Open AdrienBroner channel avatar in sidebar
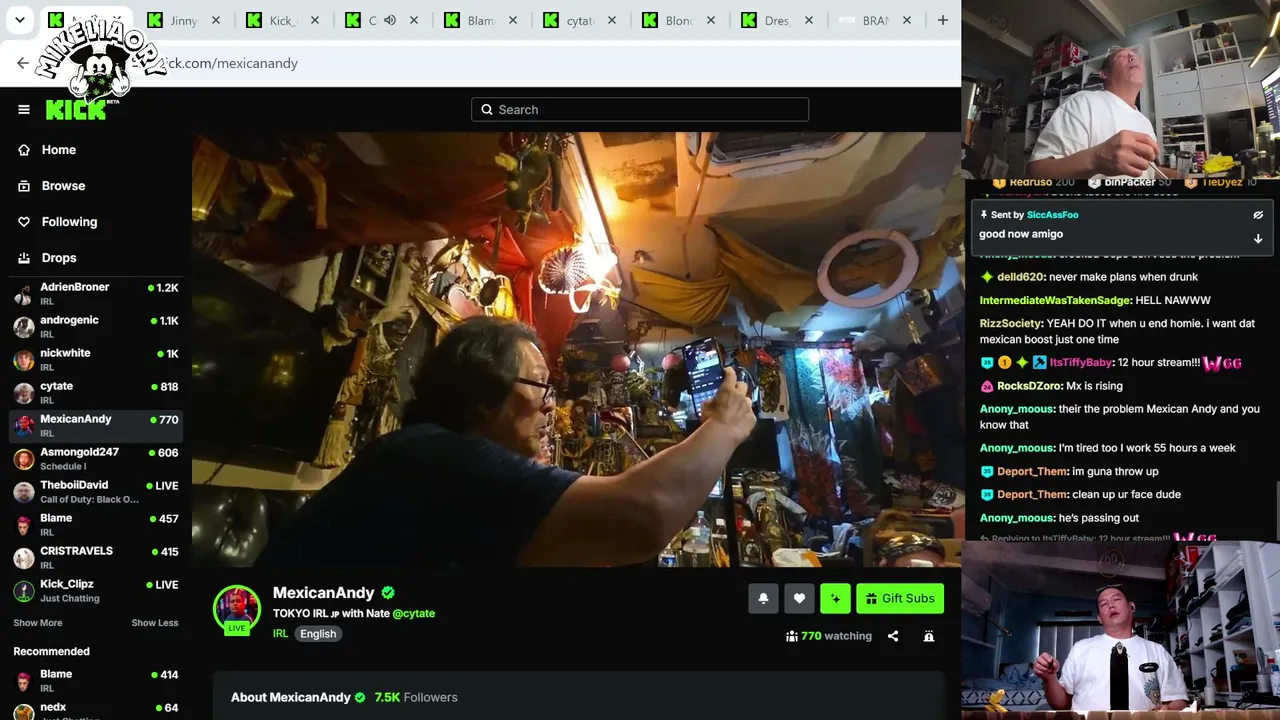Image resolution: width=1280 pixels, height=720 pixels. (x=23, y=294)
